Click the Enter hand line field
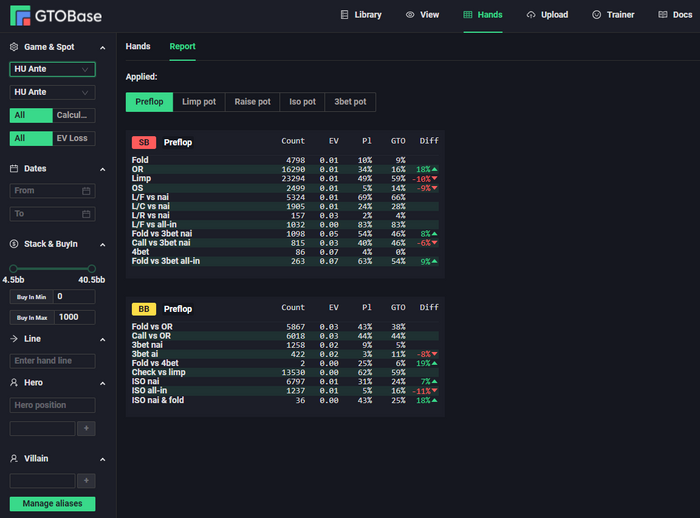Screen dimensions: 700x518 [53, 361]
